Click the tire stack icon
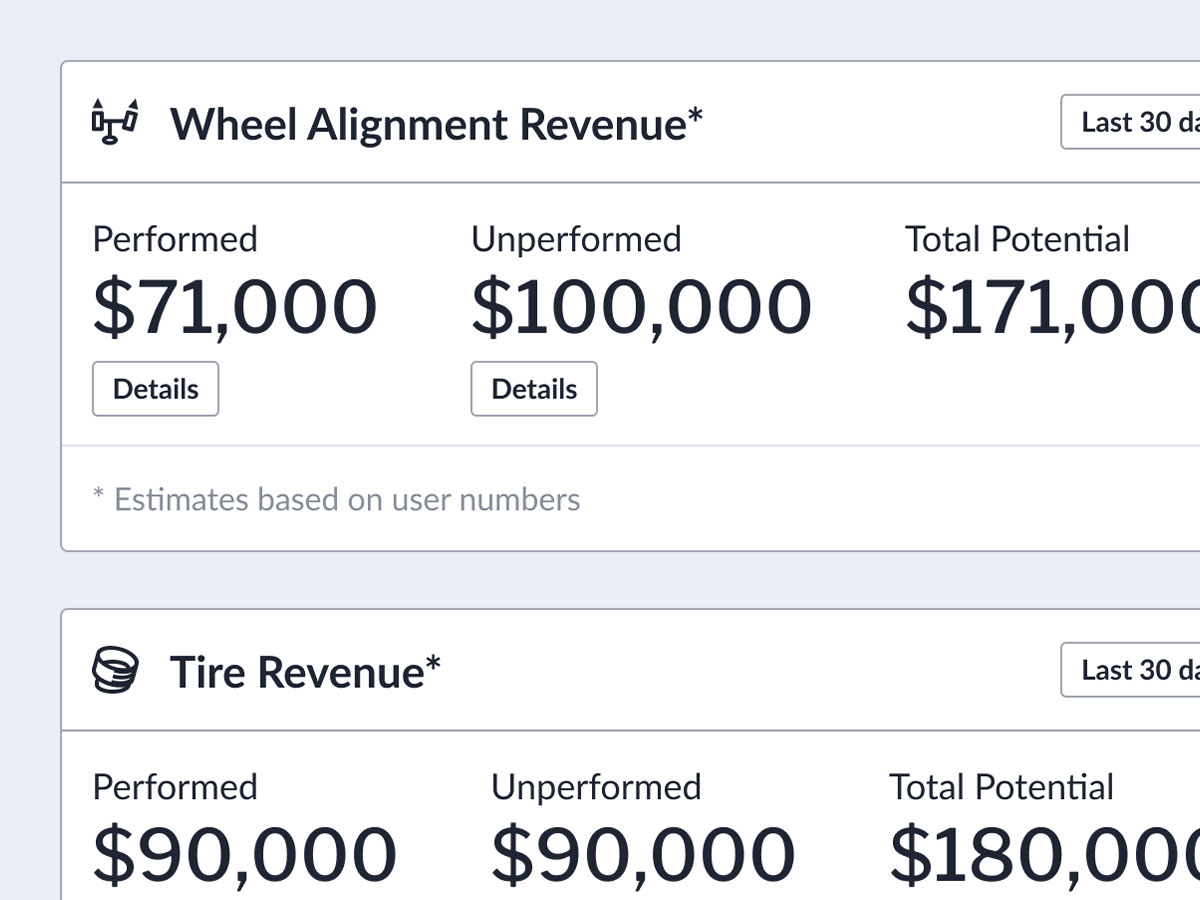Screen dimensions: 1200x900 (x=115, y=670)
